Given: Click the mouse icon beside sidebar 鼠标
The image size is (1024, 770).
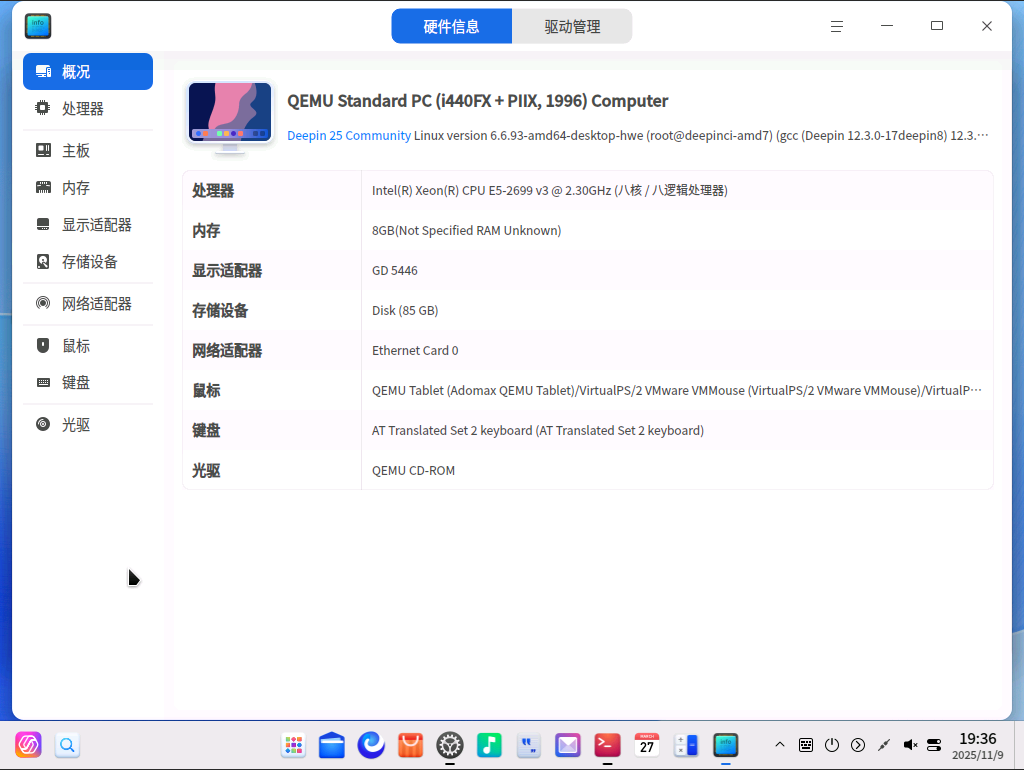Looking at the screenshot, I should [x=43, y=345].
